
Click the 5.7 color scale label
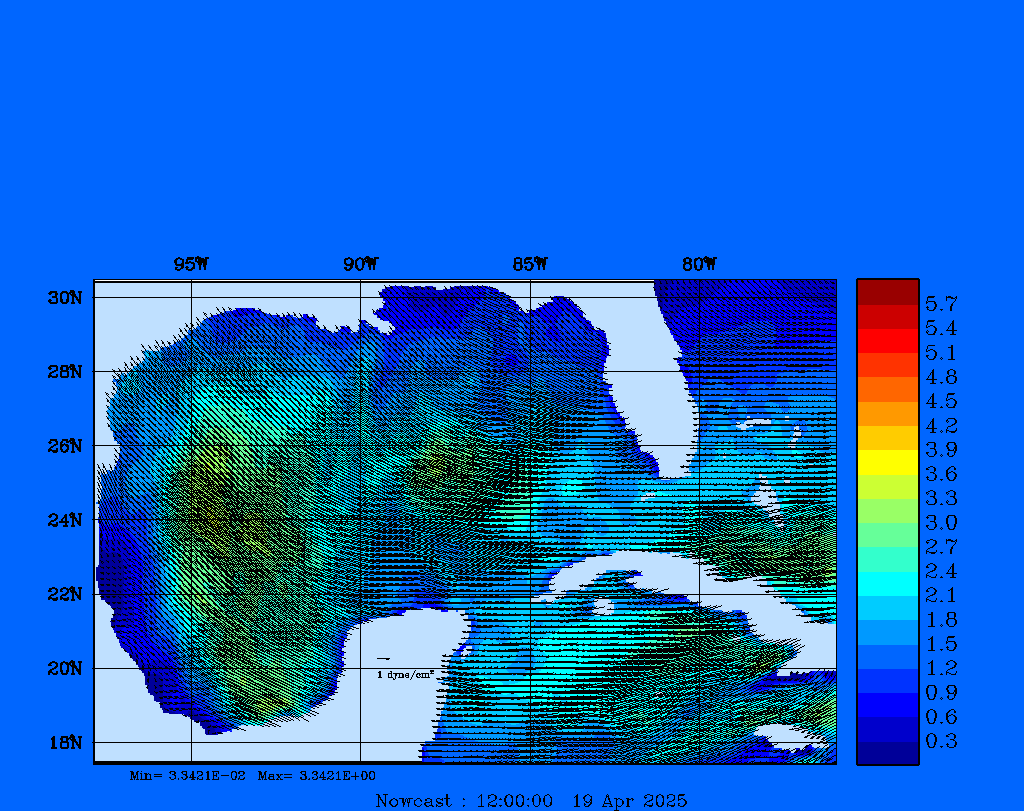(941, 303)
